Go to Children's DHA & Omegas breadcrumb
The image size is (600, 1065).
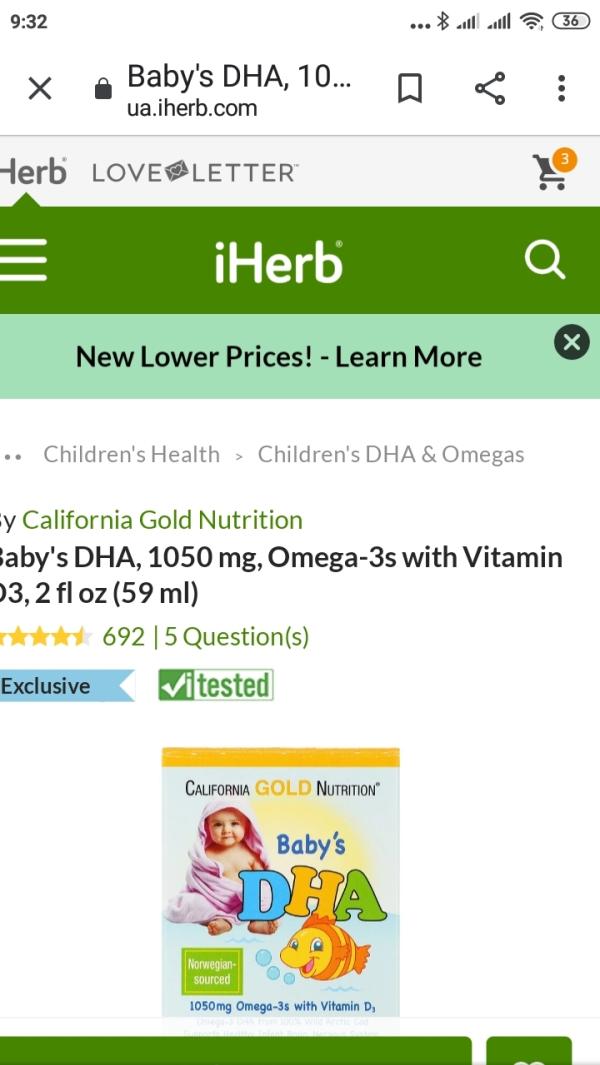pos(391,454)
